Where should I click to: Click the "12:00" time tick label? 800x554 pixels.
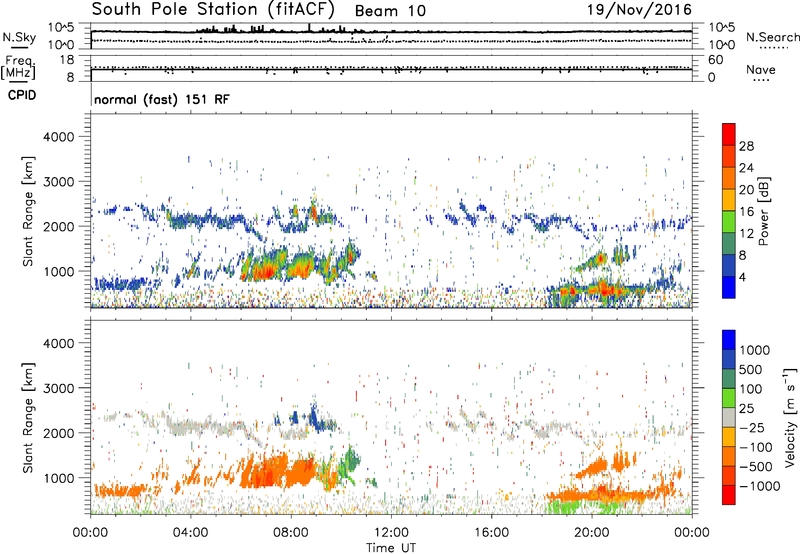391,533
